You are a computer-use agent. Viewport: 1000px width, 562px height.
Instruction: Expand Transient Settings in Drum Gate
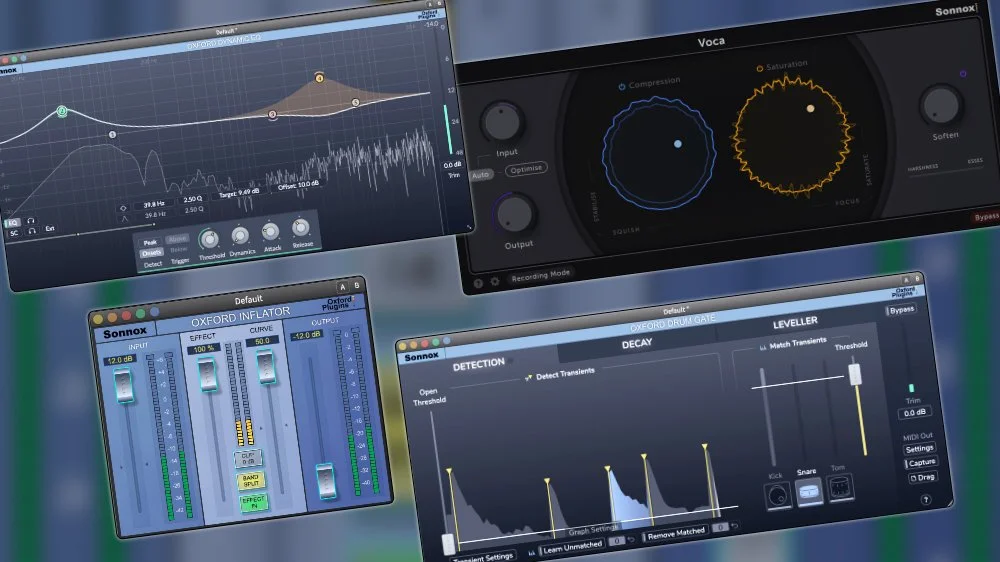(x=483, y=558)
